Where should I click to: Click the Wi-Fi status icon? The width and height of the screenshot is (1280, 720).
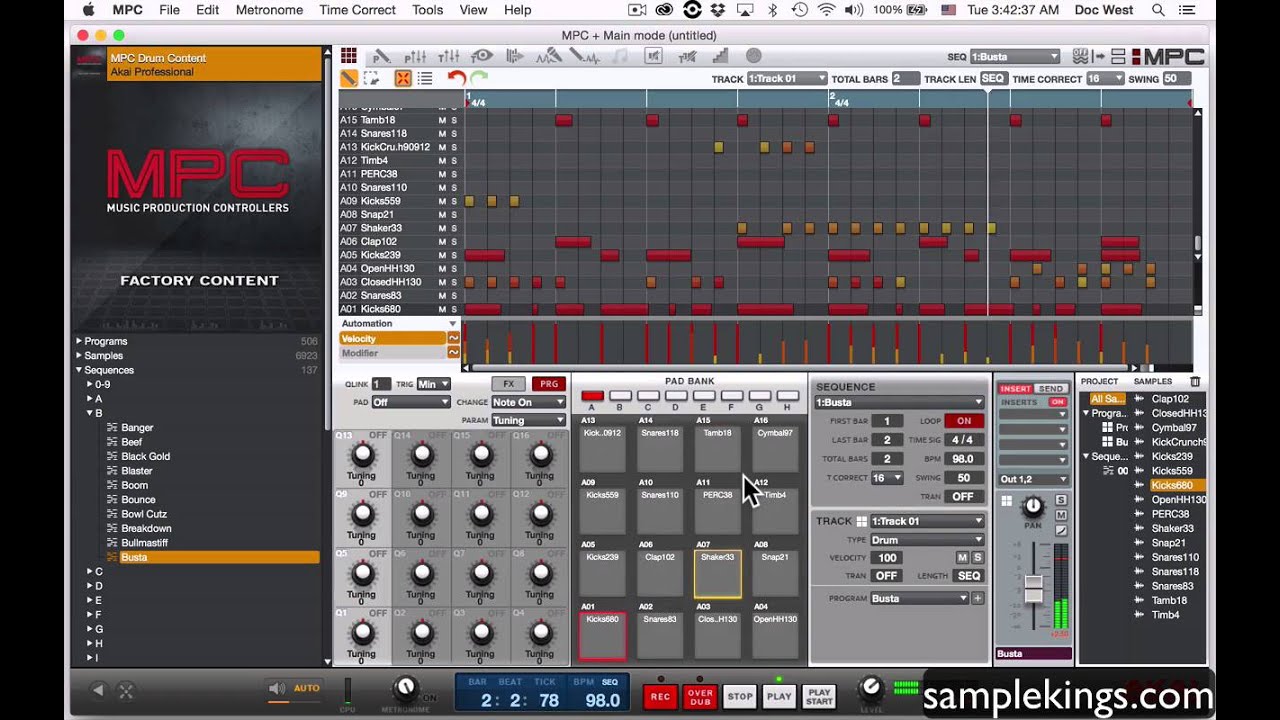click(826, 10)
